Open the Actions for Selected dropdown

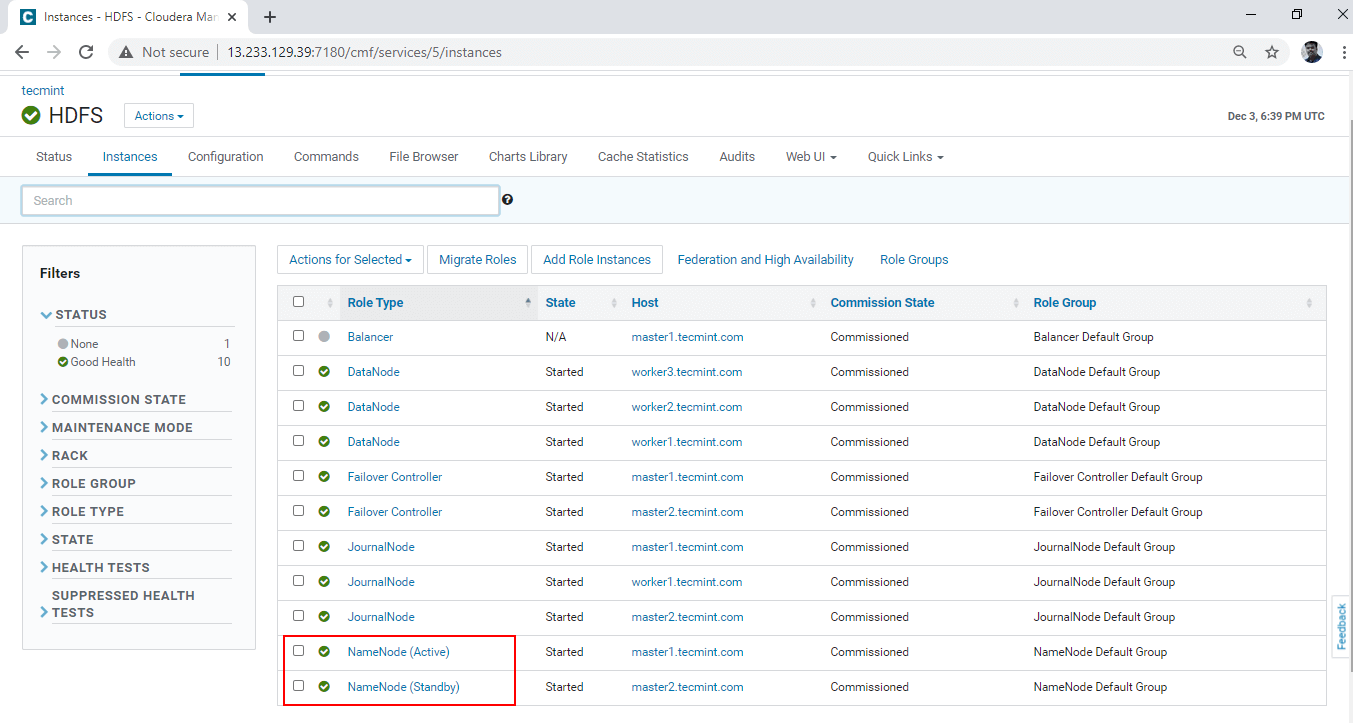pos(350,260)
